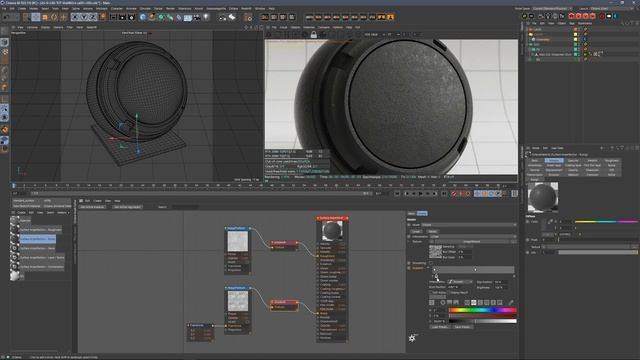
Task: Collapse the top ImageTexture node
Action: point(225,228)
